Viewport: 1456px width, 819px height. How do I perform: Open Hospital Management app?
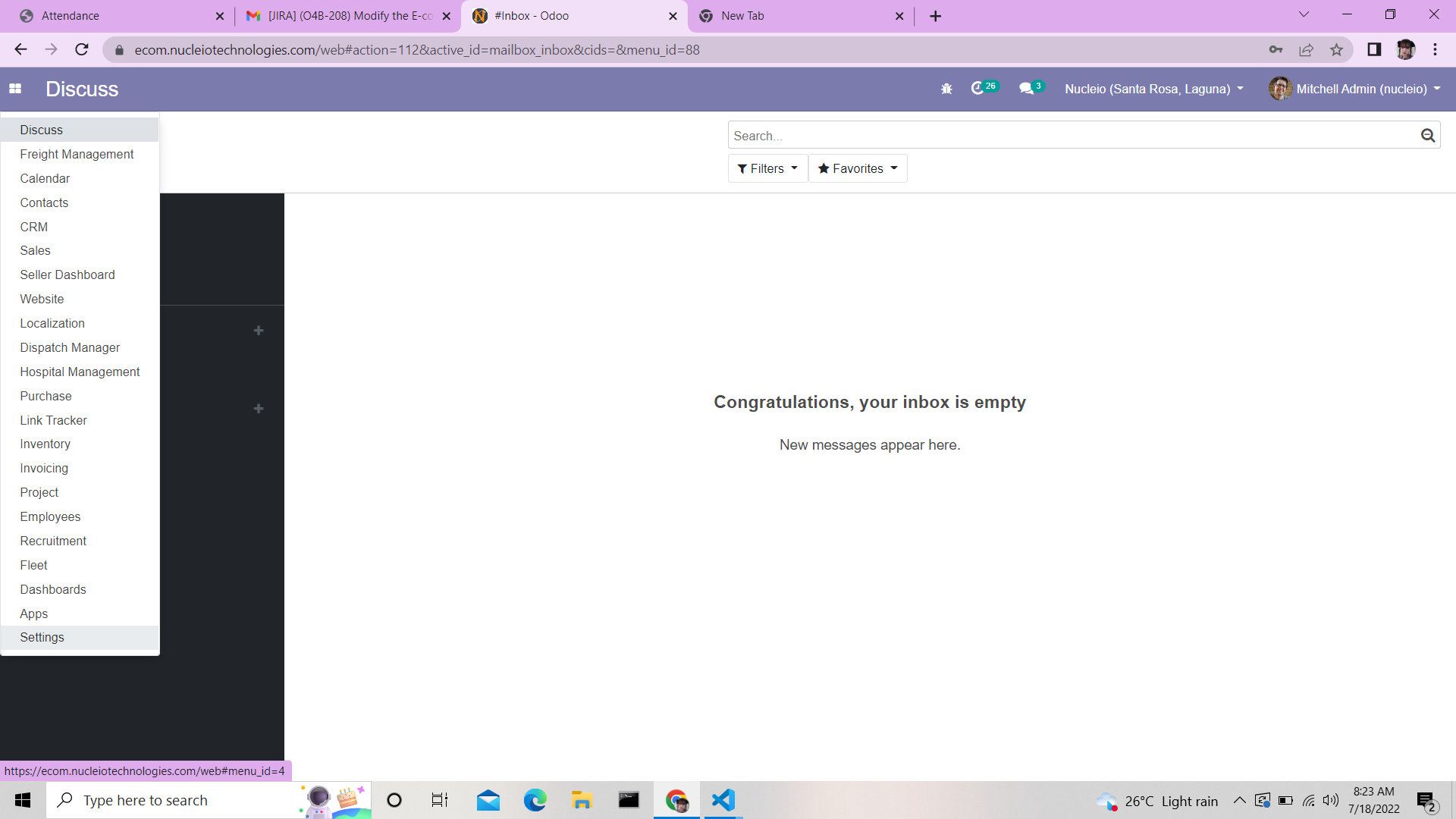[80, 372]
